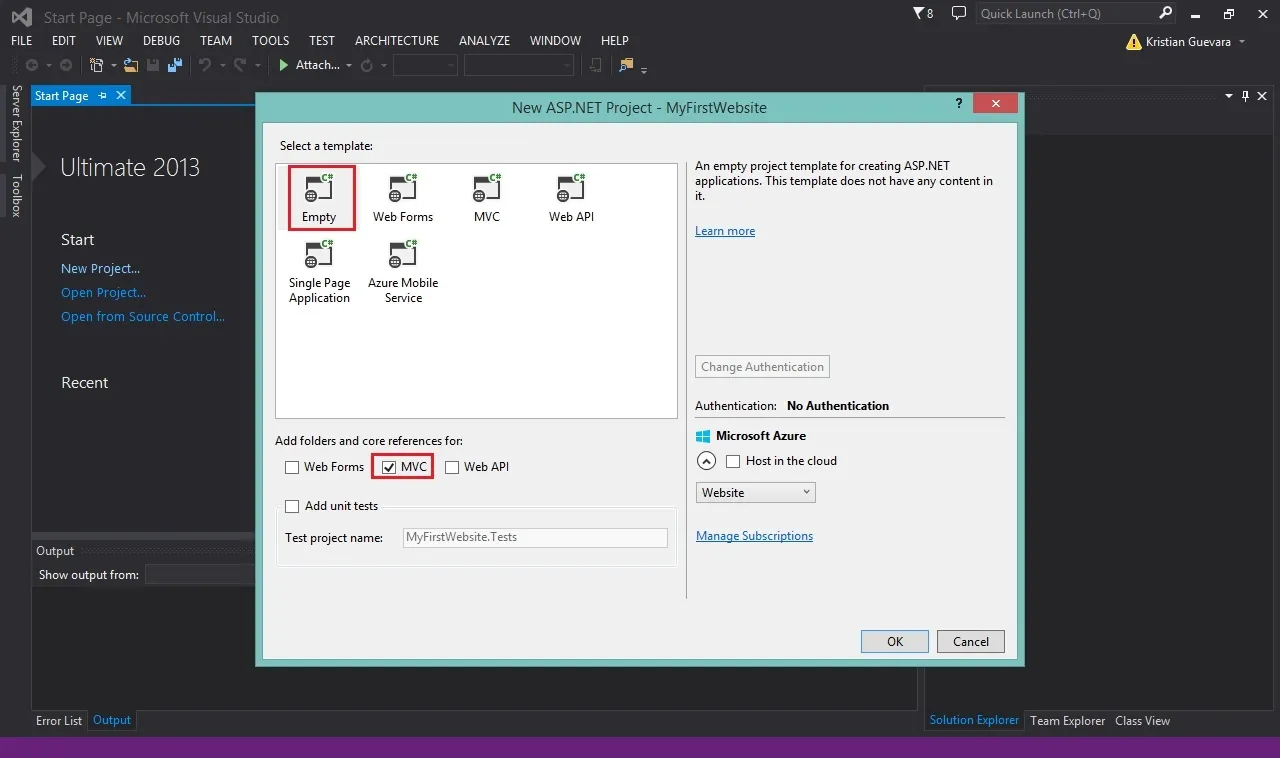The height and width of the screenshot is (758, 1280).
Task: Click the dialog help question mark
Action: tap(959, 104)
